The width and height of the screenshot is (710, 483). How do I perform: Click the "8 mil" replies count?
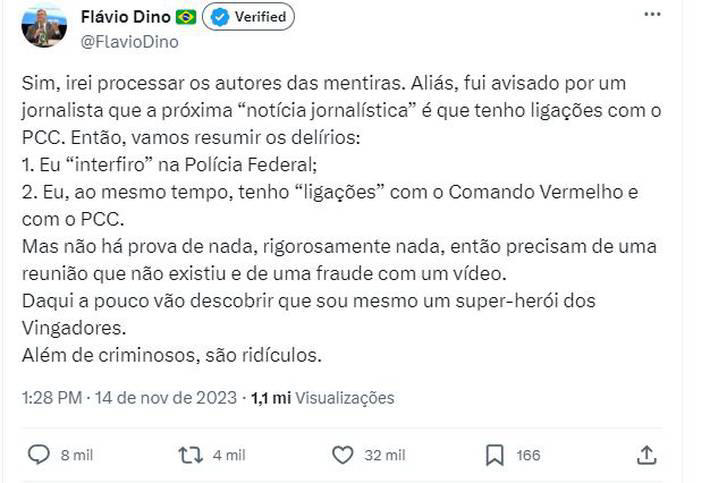(77, 455)
